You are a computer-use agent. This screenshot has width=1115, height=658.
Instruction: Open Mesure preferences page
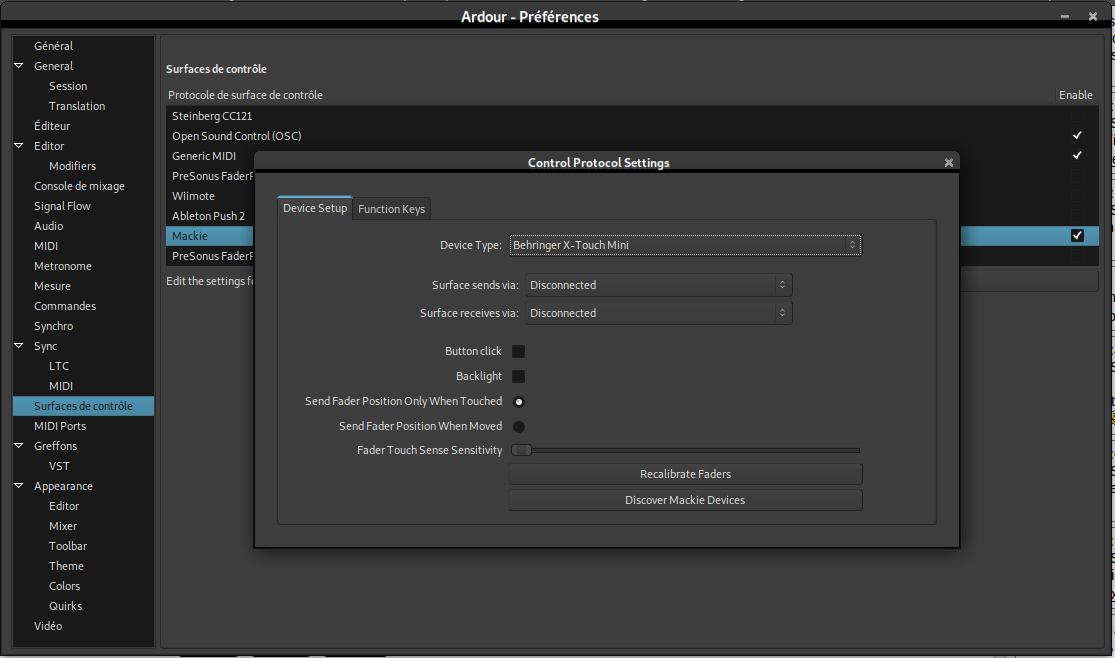(x=53, y=286)
